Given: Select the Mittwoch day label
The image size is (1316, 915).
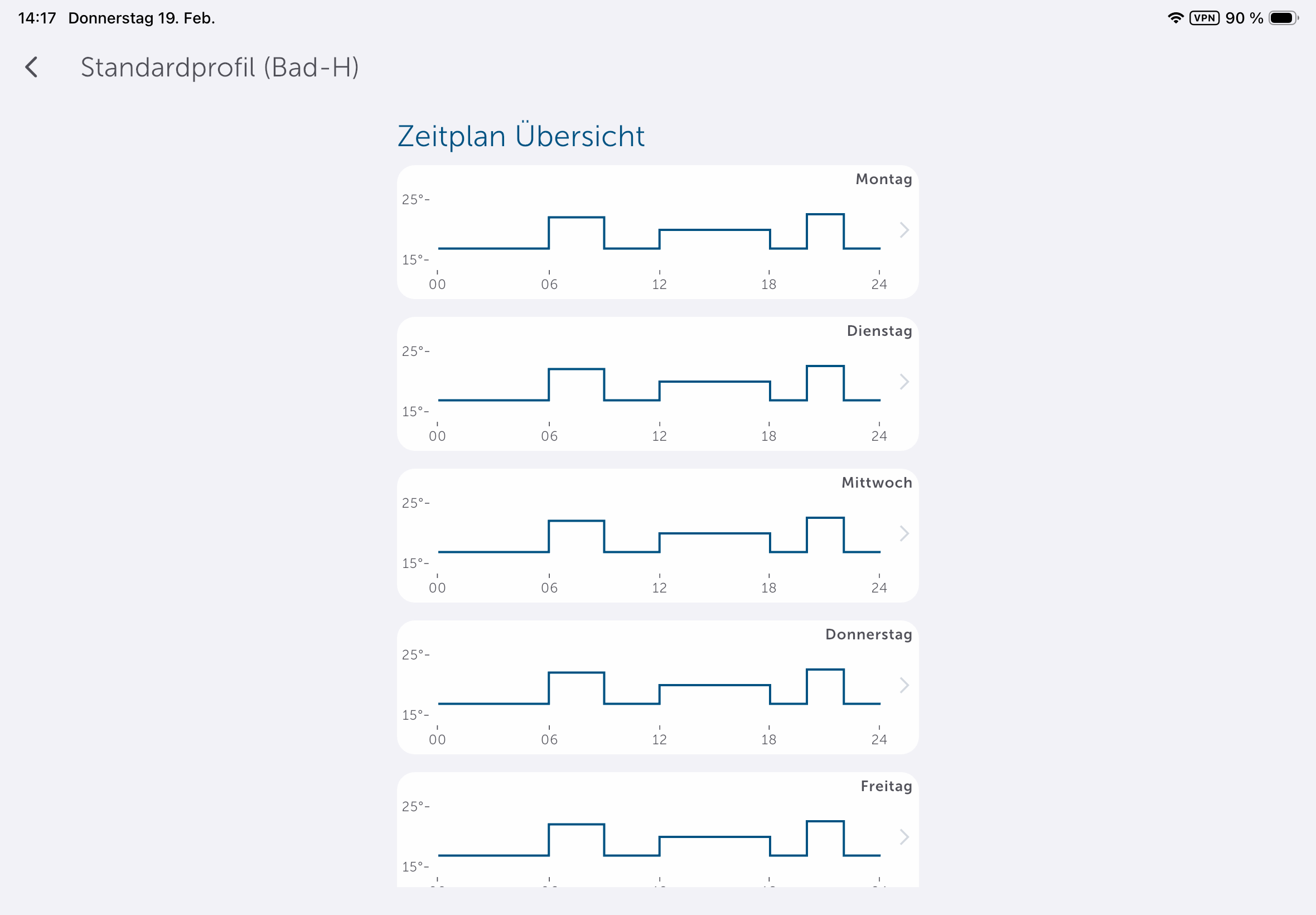Looking at the screenshot, I should (x=877, y=483).
